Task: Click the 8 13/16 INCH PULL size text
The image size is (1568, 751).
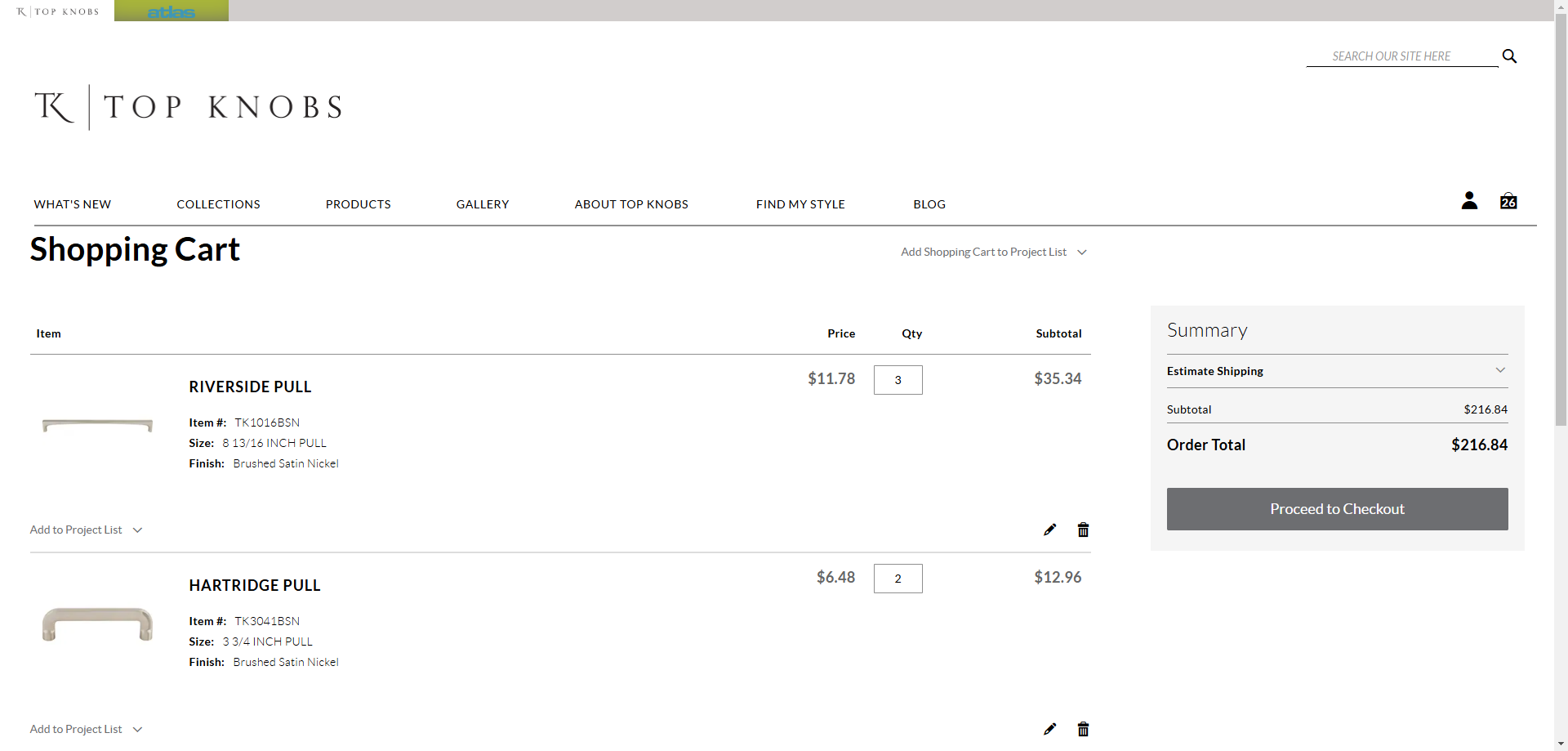Action: [x=274, y=443]
